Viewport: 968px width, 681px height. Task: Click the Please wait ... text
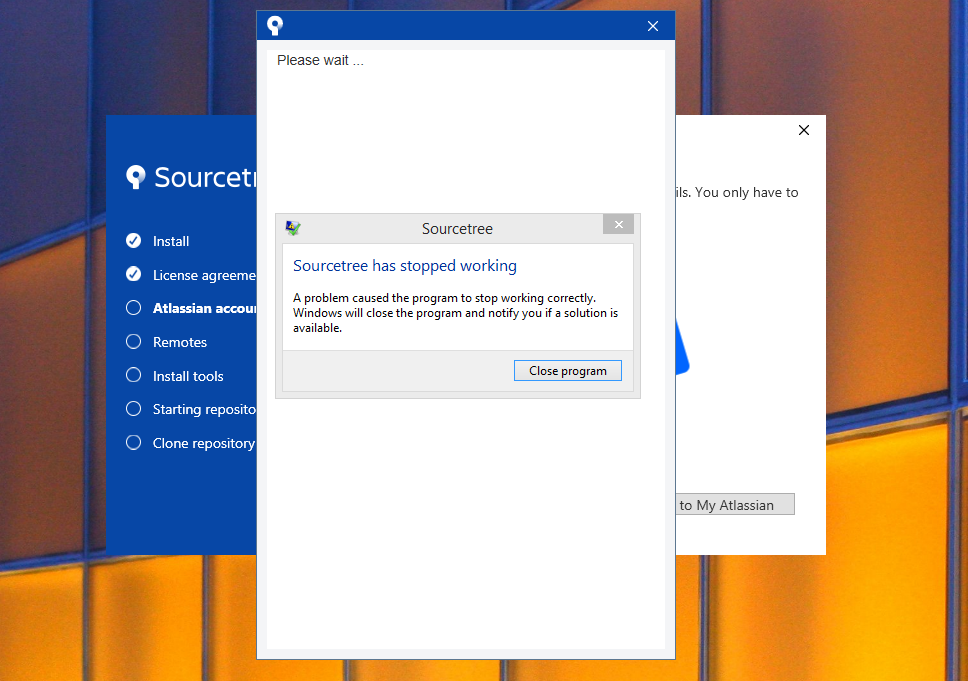tap(320, 61)
